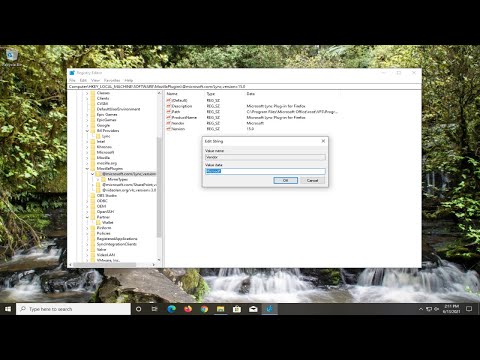Screen dimensions: 480x360
Task: Click the volume icon in the system tray
Action: click(436, 309)
